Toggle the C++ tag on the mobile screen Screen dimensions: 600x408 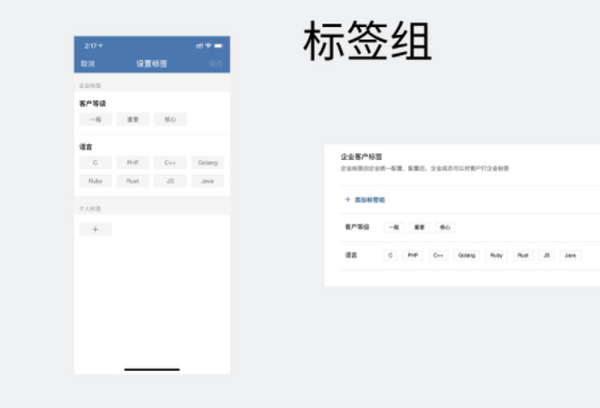(x=170, y=163)
